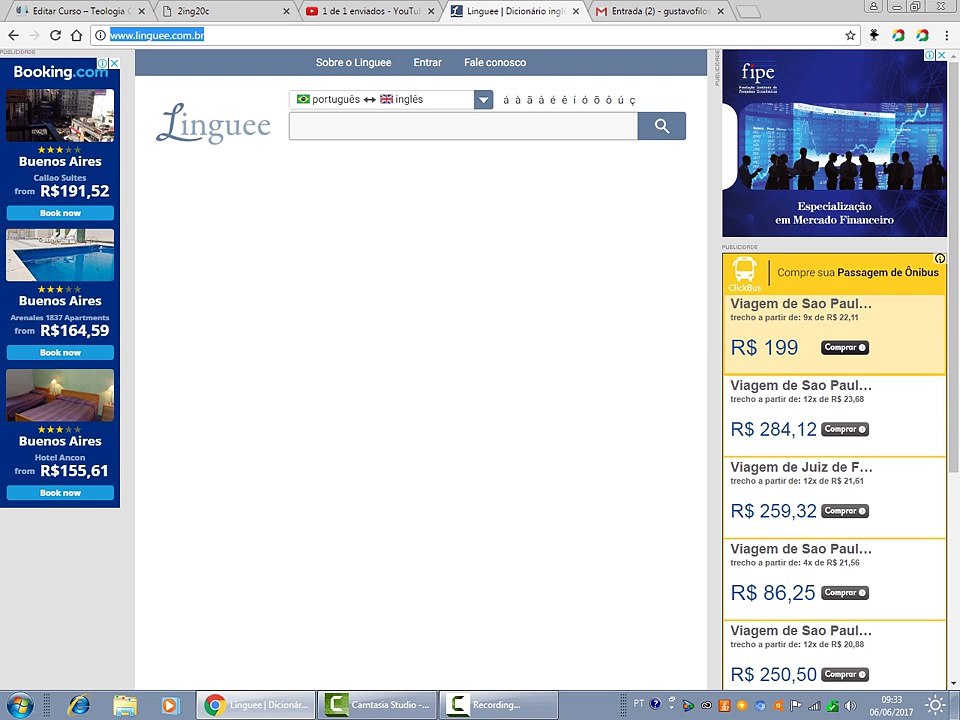Click the browser back arrow
This screenshot has height=720, width=960.
[13, 36]
